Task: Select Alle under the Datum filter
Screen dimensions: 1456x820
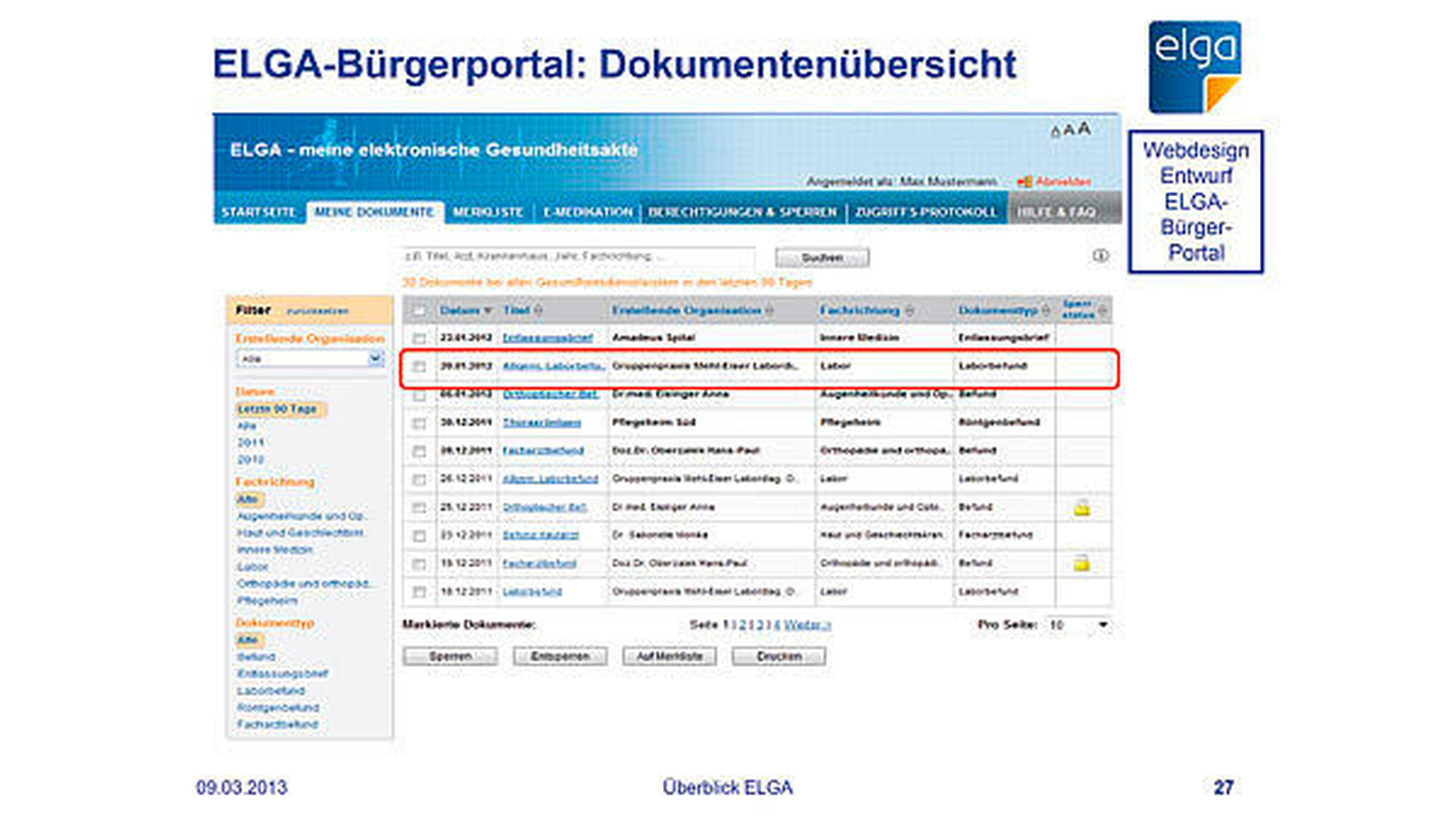Action: pyautogui.click(x=247, y=426)
